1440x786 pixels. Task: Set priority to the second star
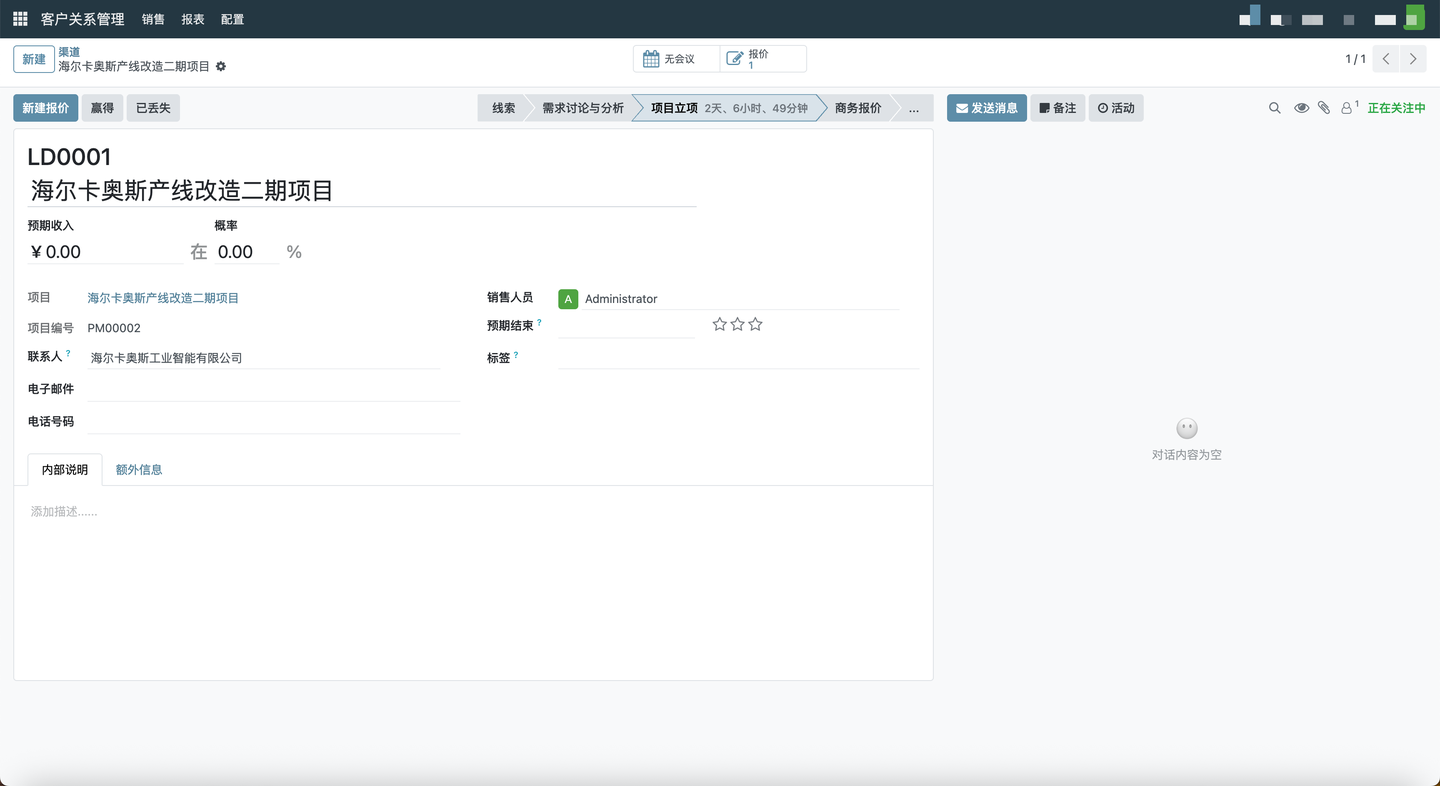coord(737,324)
